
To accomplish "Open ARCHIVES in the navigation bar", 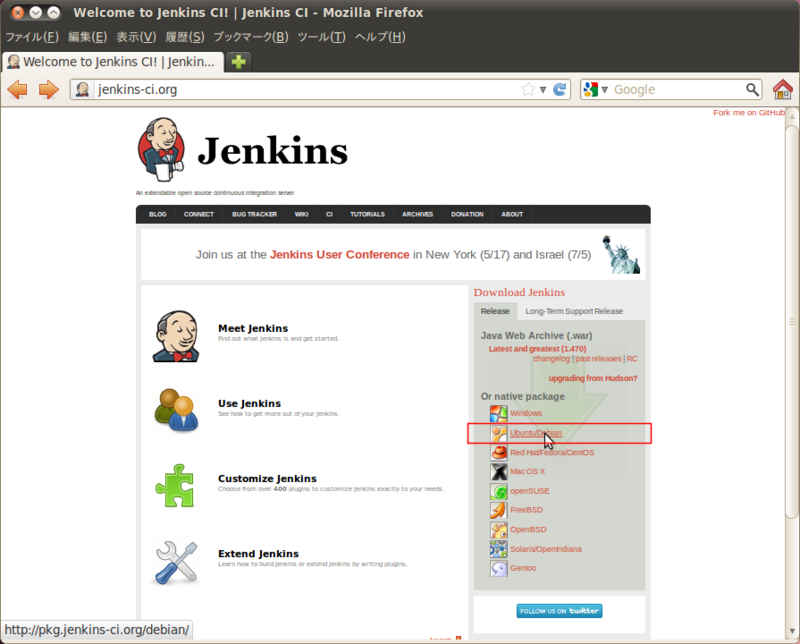I will pyautogui.click(x=417, y=214).
